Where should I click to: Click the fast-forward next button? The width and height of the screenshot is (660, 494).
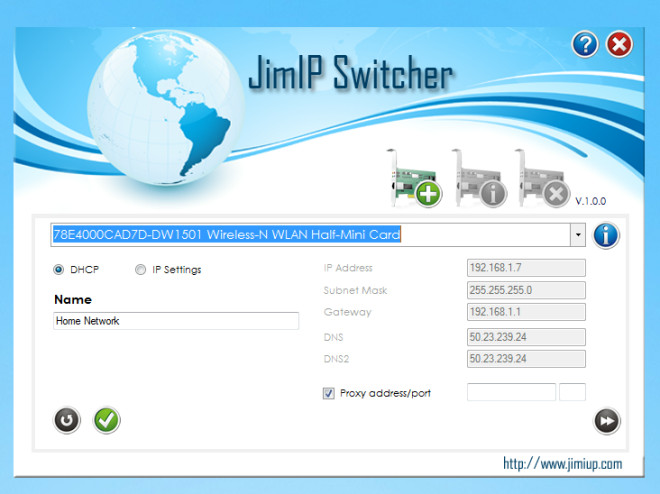[x=607, y=421]
